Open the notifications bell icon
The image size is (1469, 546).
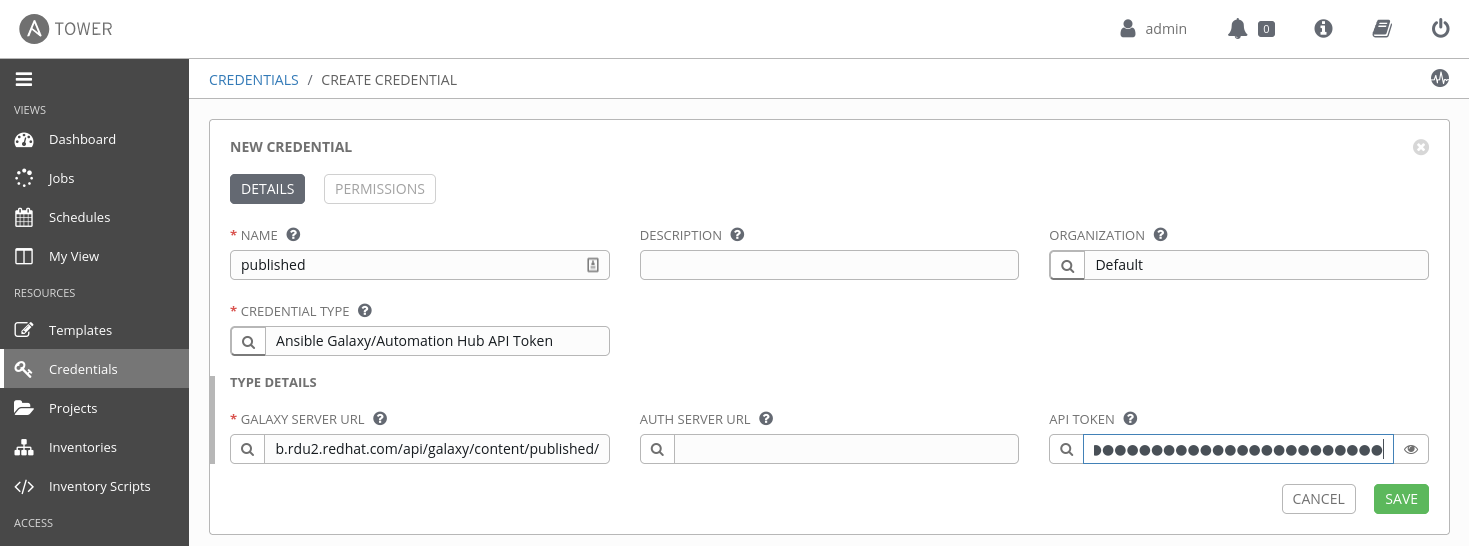pyautogui.click(x=1238, y=29)
